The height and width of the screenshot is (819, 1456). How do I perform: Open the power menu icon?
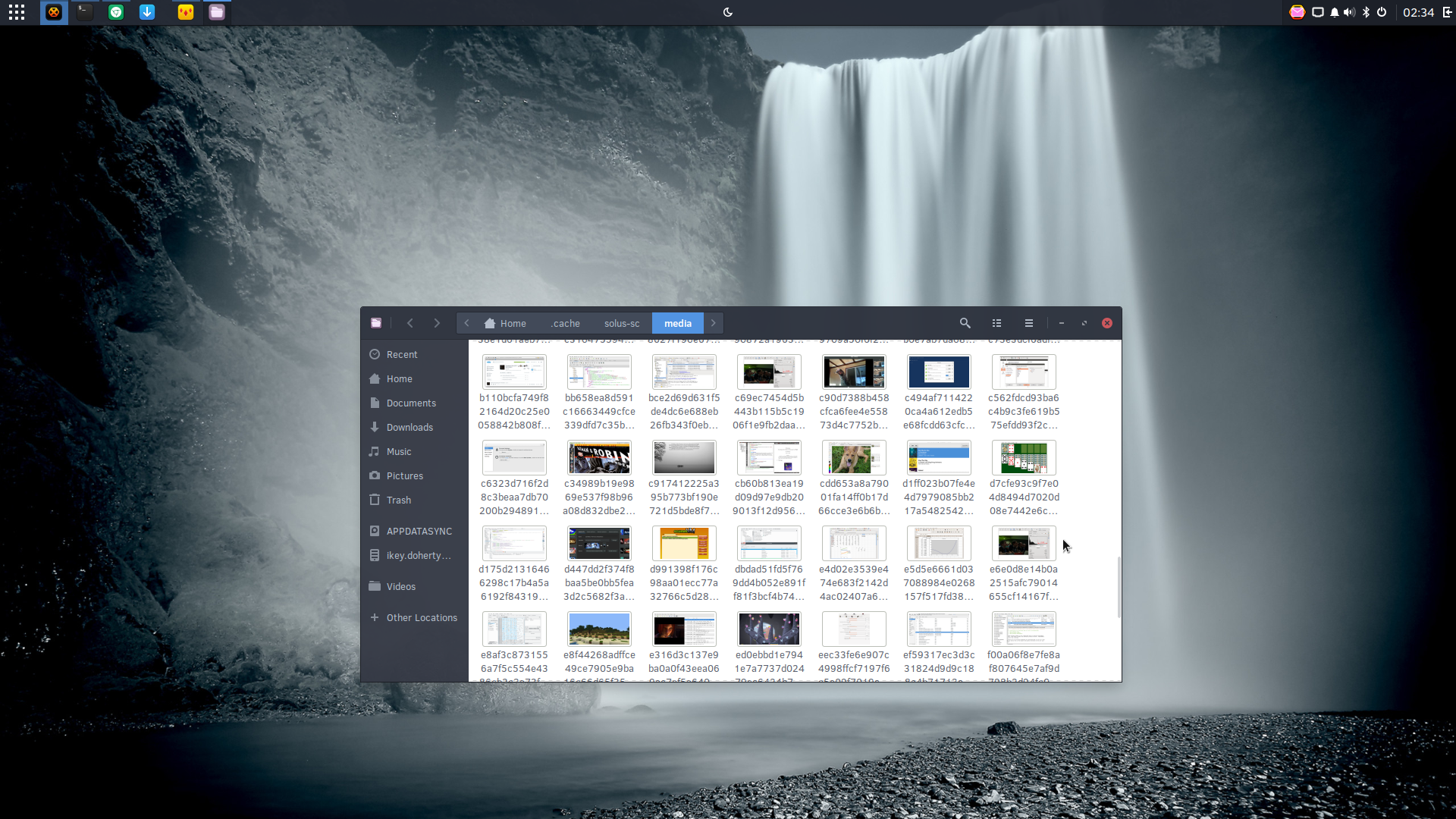(1382, 12)
